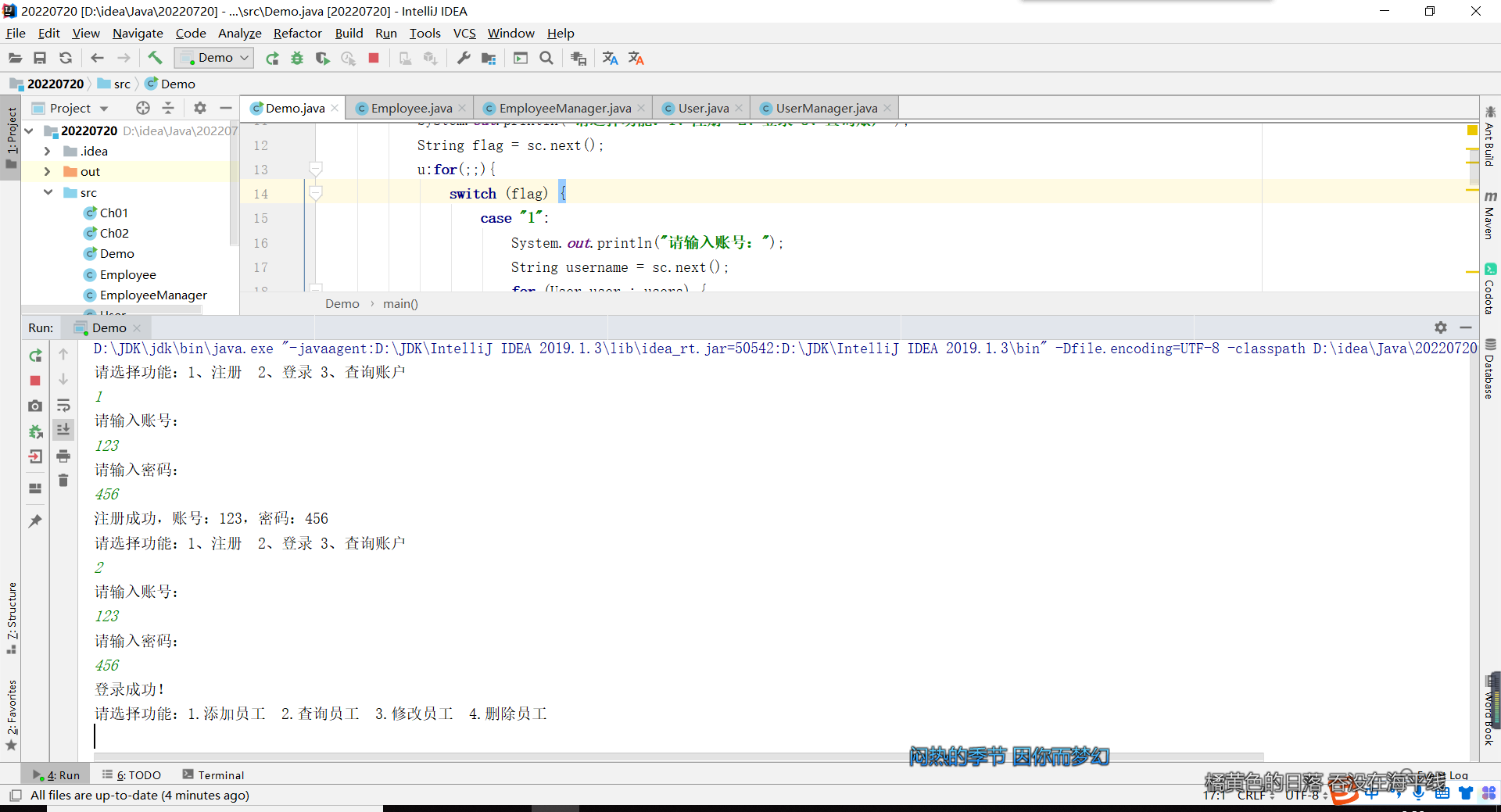Stop the process in the Run panel

point(35,381)
